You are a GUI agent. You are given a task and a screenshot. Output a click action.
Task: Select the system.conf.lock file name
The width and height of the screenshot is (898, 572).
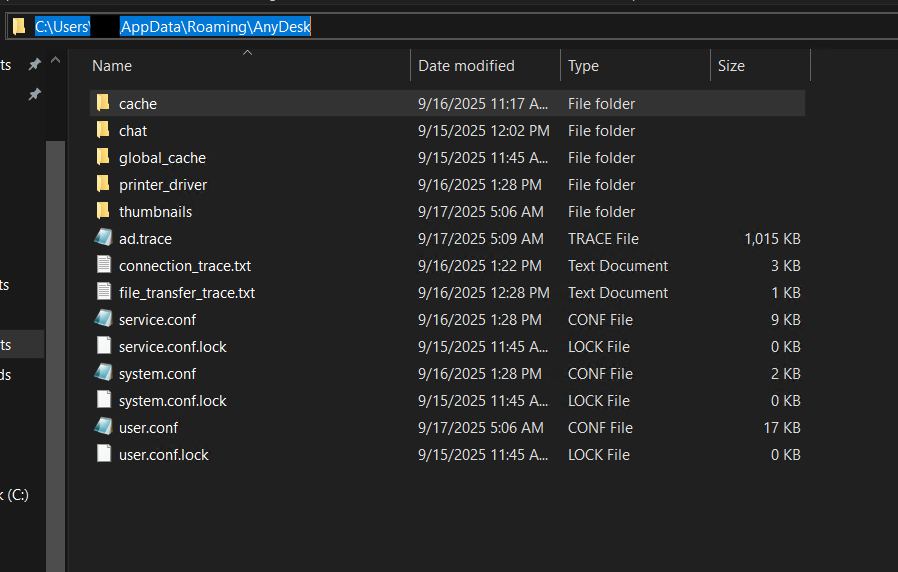click(172, 401)
